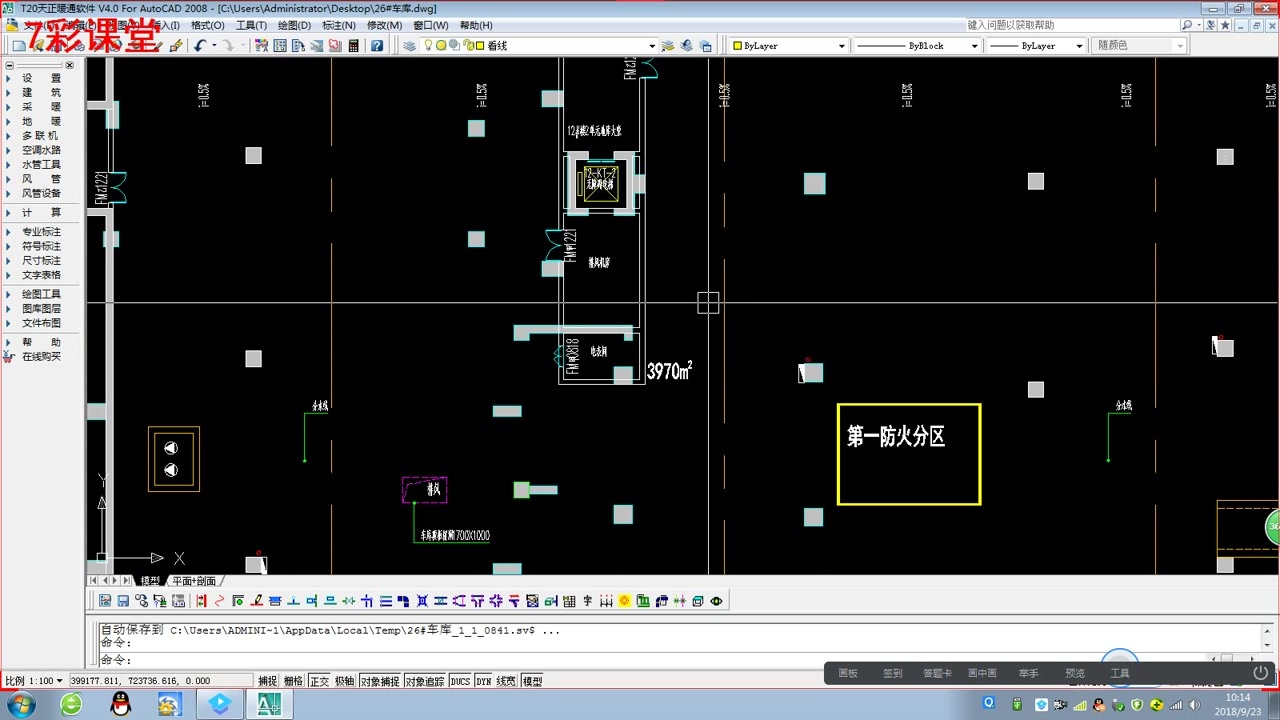Toggle 线宽 lineweight display in the status bar

click(507, 681)
